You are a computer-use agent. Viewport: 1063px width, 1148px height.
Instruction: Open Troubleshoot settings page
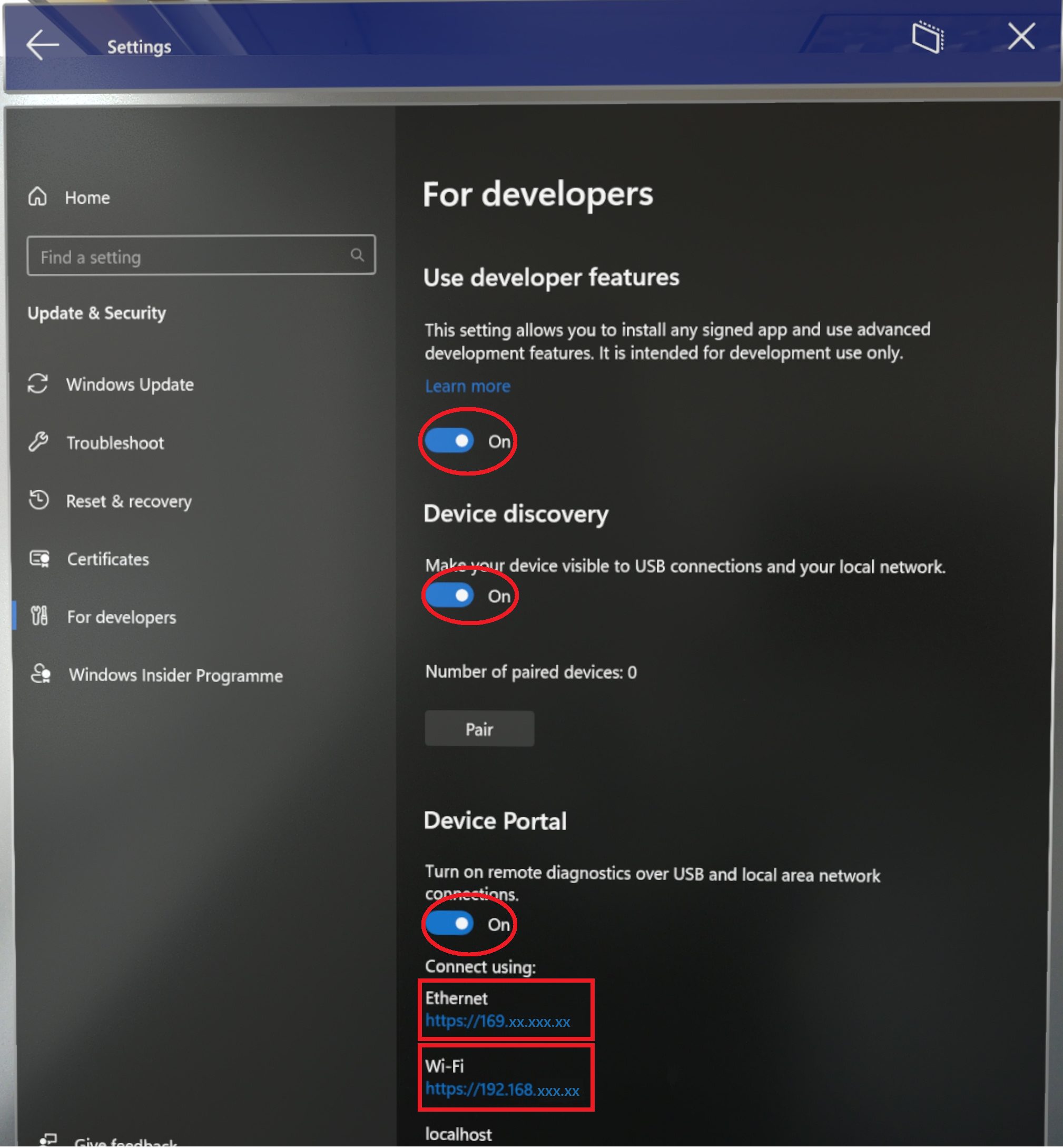[115, 443]
